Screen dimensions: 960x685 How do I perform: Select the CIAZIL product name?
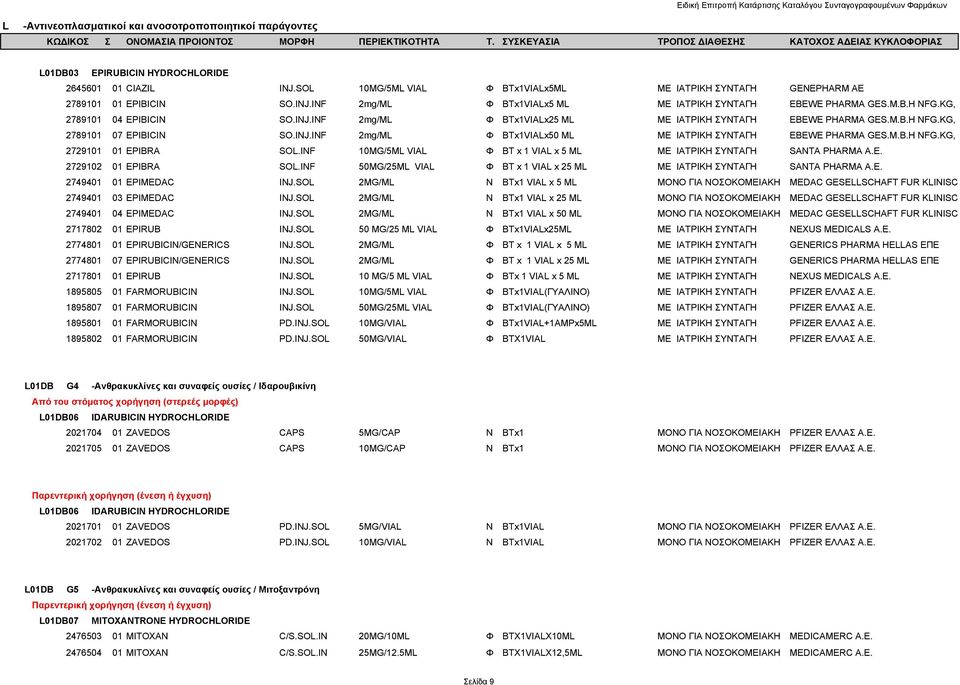140,89
